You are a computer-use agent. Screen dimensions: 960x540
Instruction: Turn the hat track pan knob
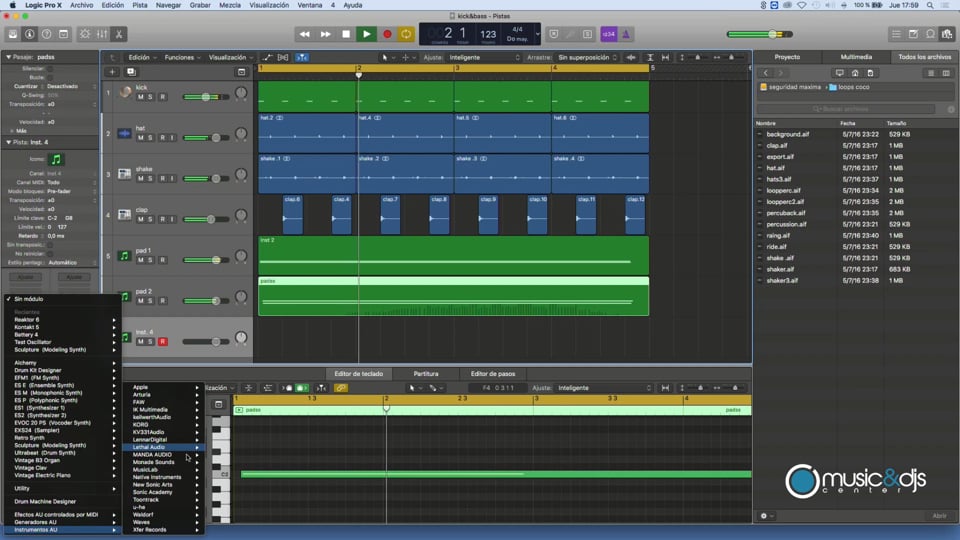[241, 134]
